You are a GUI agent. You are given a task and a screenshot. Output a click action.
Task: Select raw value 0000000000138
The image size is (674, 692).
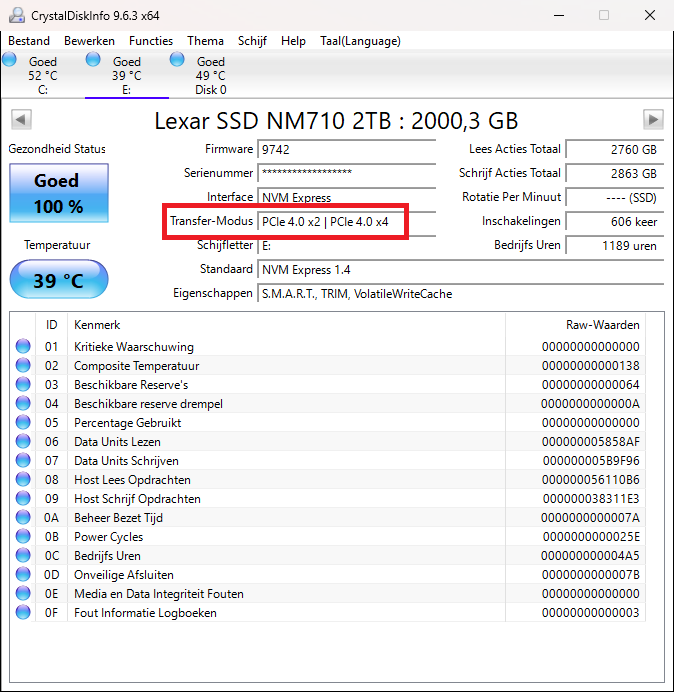[591, 366]
